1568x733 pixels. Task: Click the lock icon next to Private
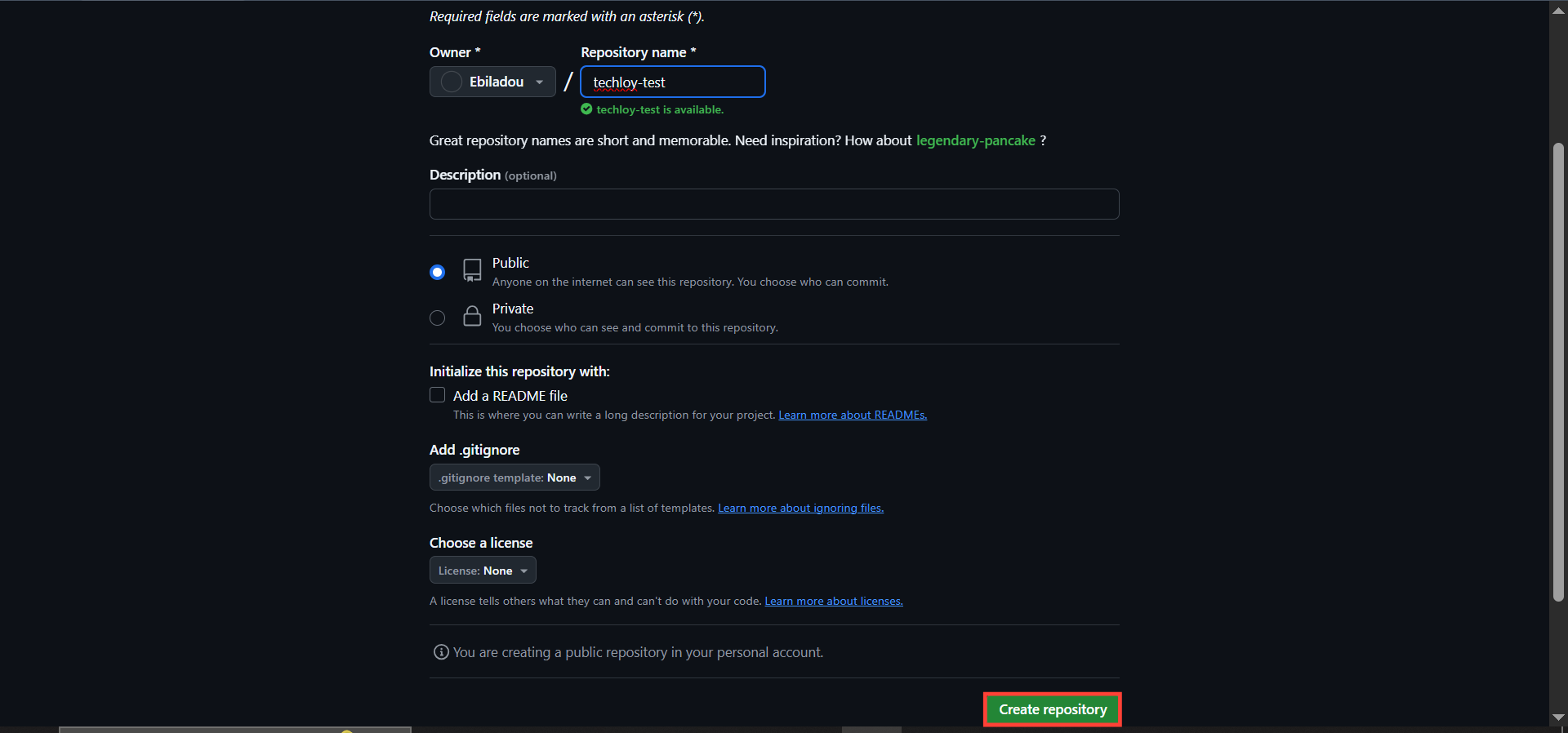tap(472, 317)
